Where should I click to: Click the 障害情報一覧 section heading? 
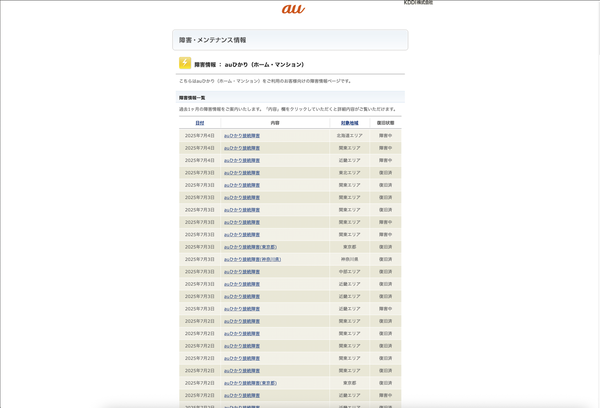(x=192, y=98)
